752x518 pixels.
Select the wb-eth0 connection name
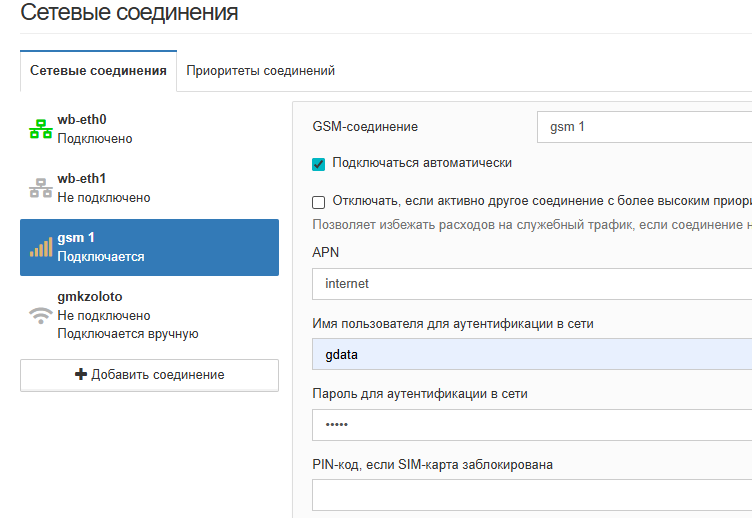[x=82, y=120]
